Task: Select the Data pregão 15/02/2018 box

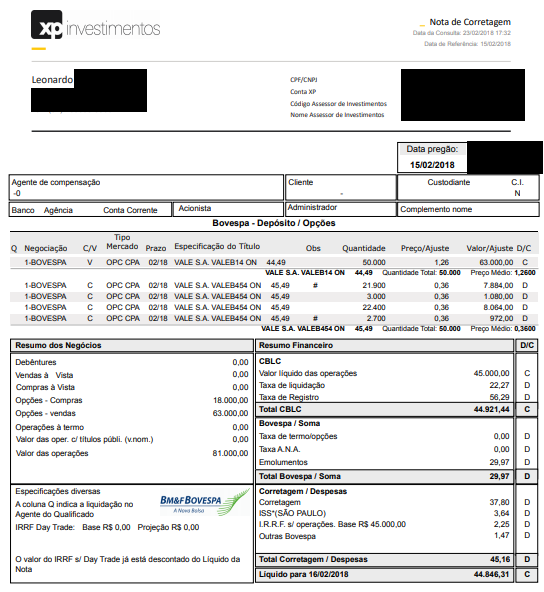Action: coord(432,157)
